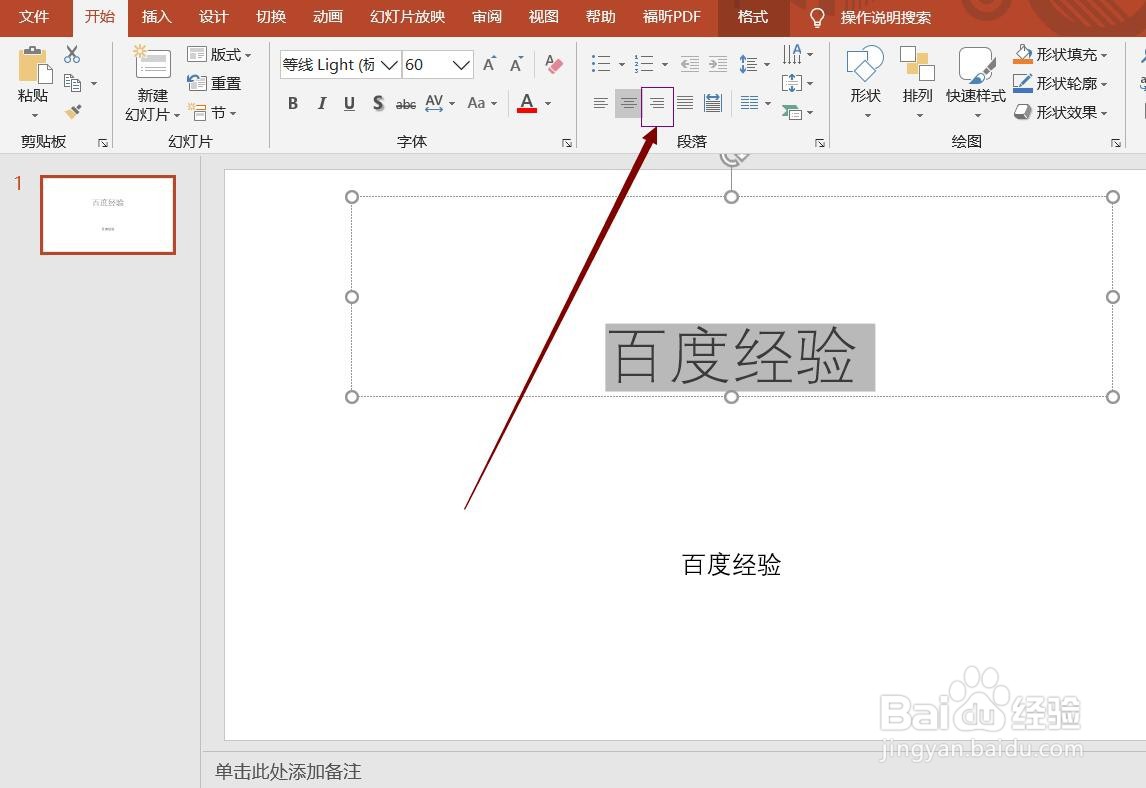This screenshot has width=1146, height=788.
Task: Open the Drawing group dialog launcher
Action: click(x=1116, y=143)
